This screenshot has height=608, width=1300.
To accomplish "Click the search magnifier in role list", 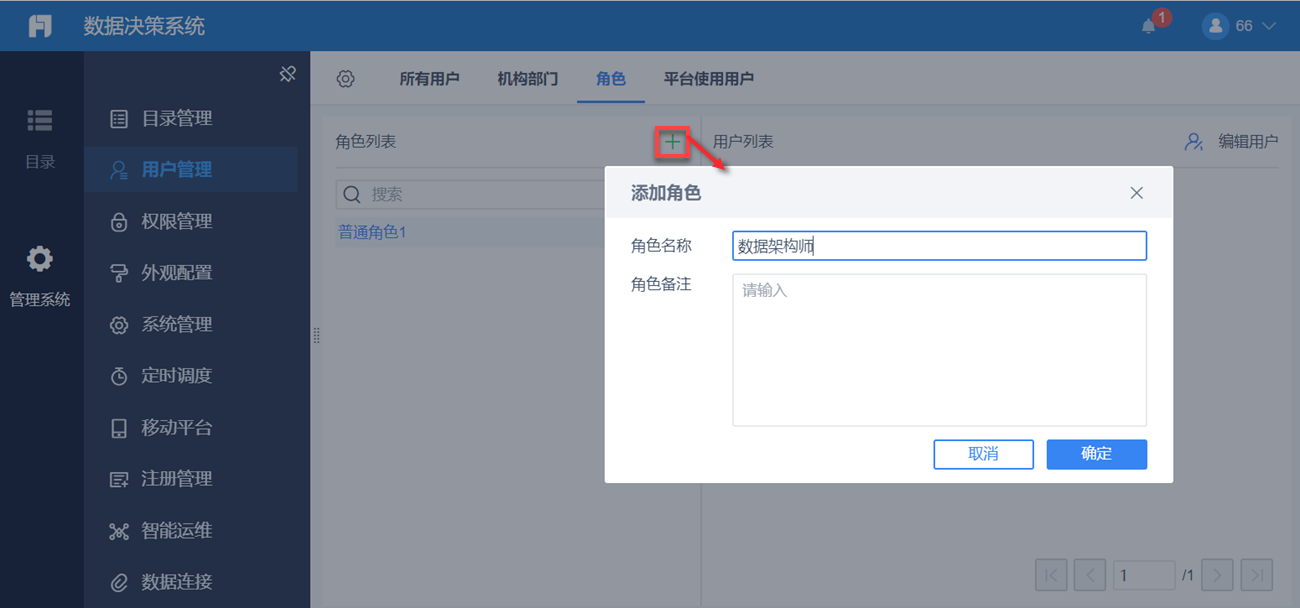I will [x=352, y=194].
